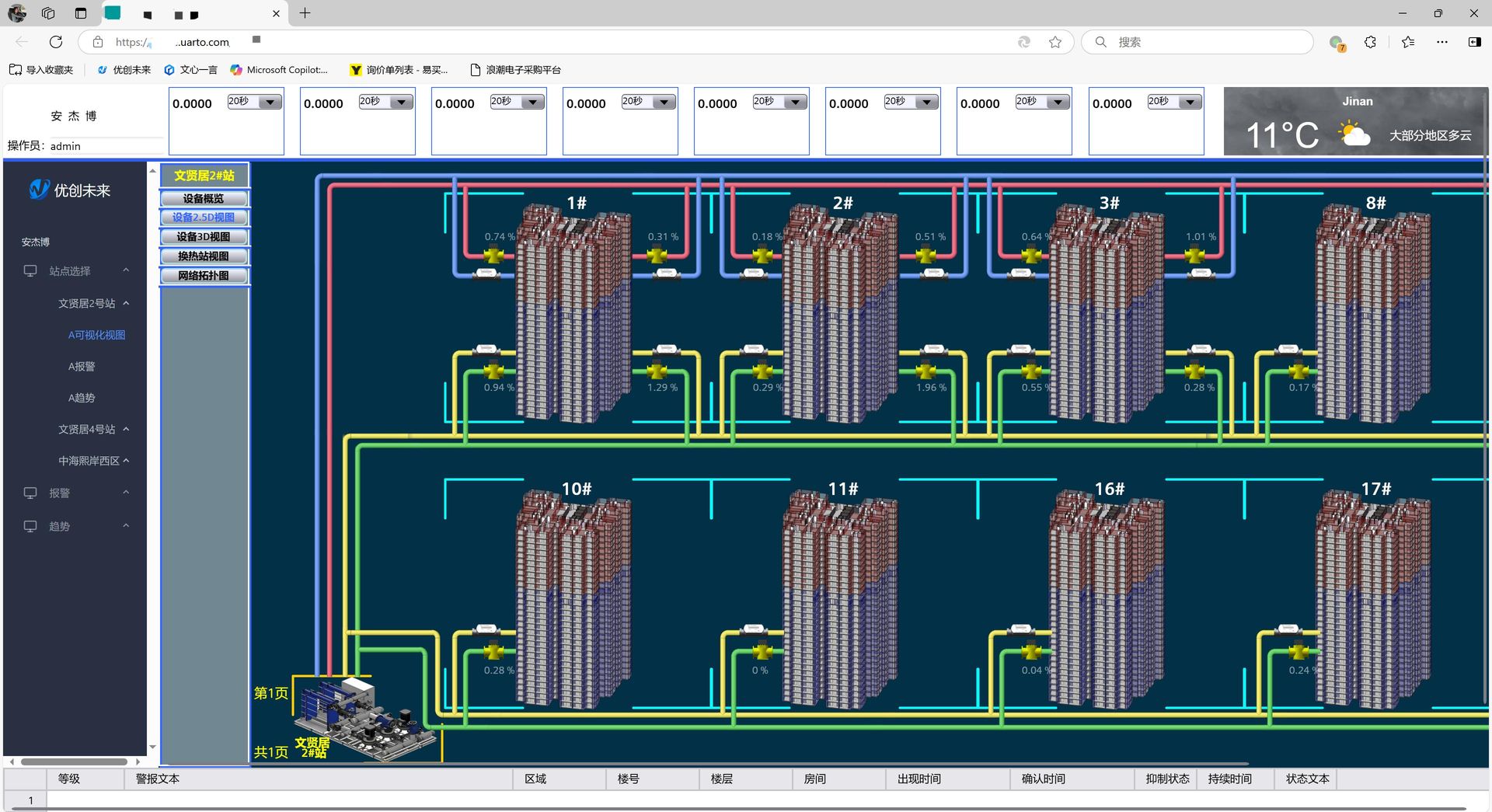Screen dimensions: 1492x812
Task: Select the 10# building model
Action: [x=575, y=598]
